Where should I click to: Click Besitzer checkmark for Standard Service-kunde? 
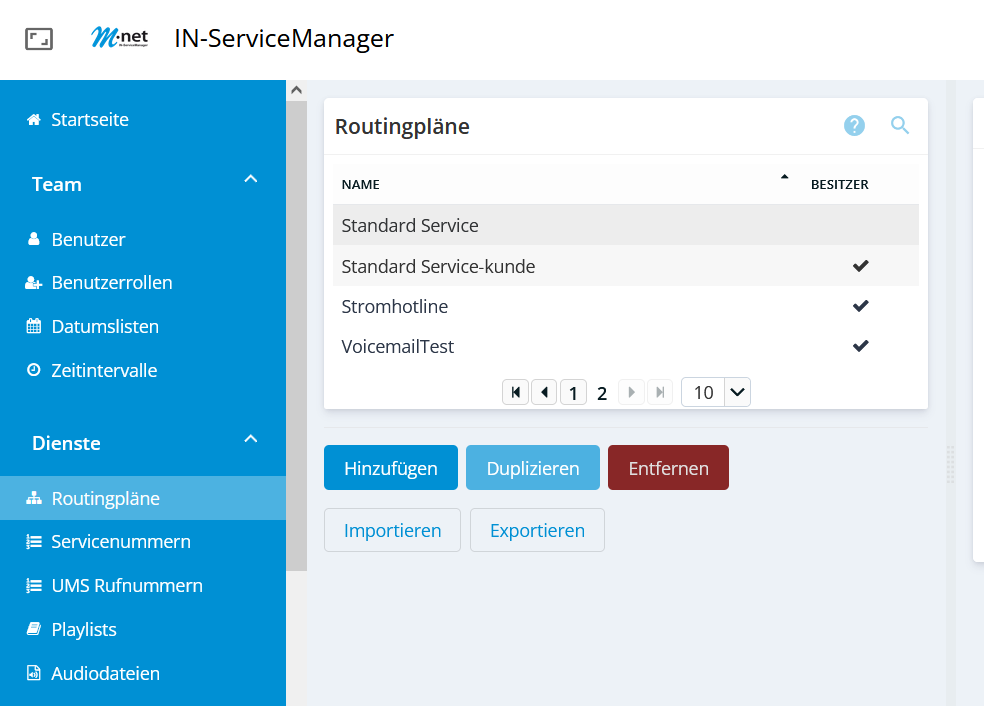pos(860,266)
